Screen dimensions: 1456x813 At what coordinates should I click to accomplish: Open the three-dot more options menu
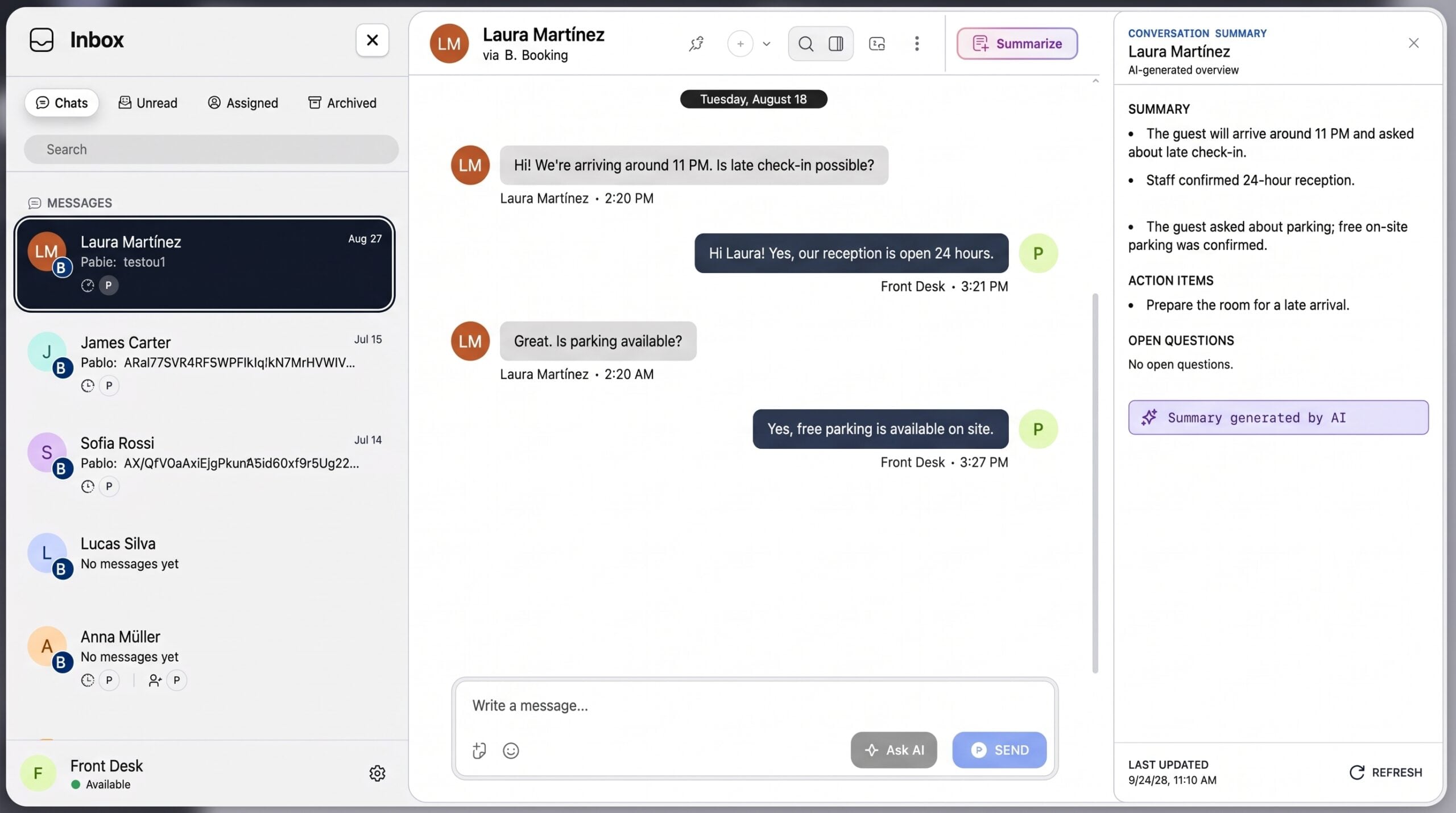click(917, 44)
